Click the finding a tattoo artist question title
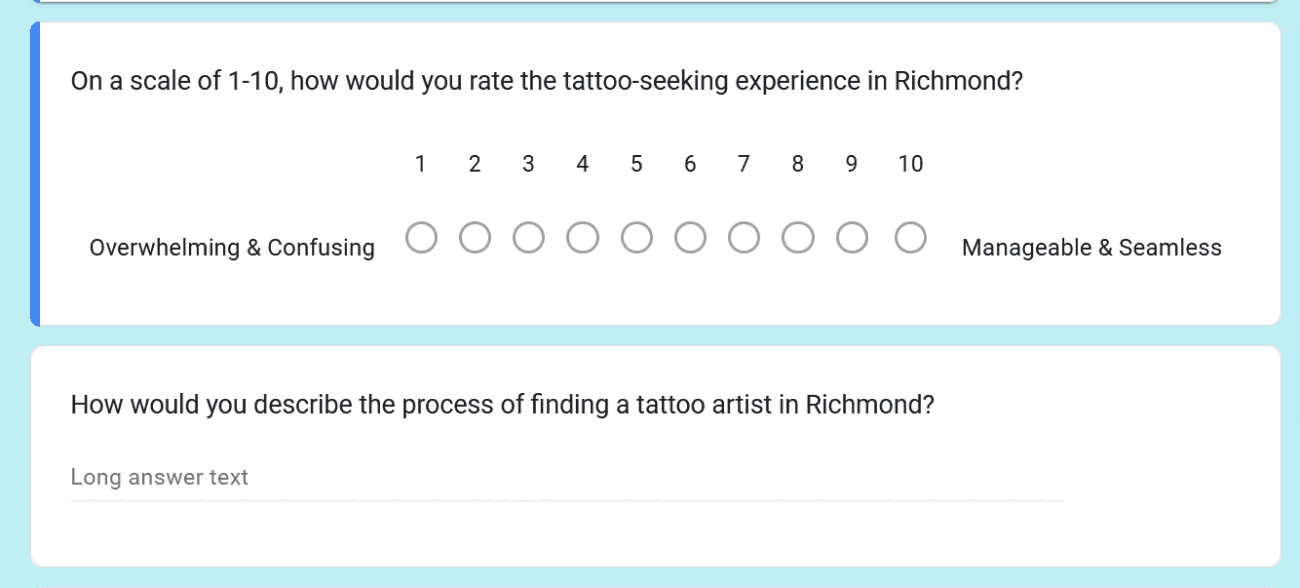 click(502, 405)
